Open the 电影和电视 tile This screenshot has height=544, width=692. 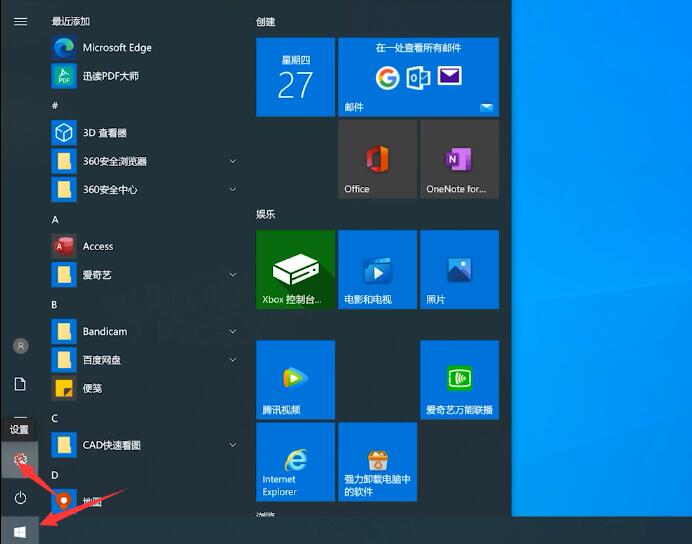coord(377,270)
